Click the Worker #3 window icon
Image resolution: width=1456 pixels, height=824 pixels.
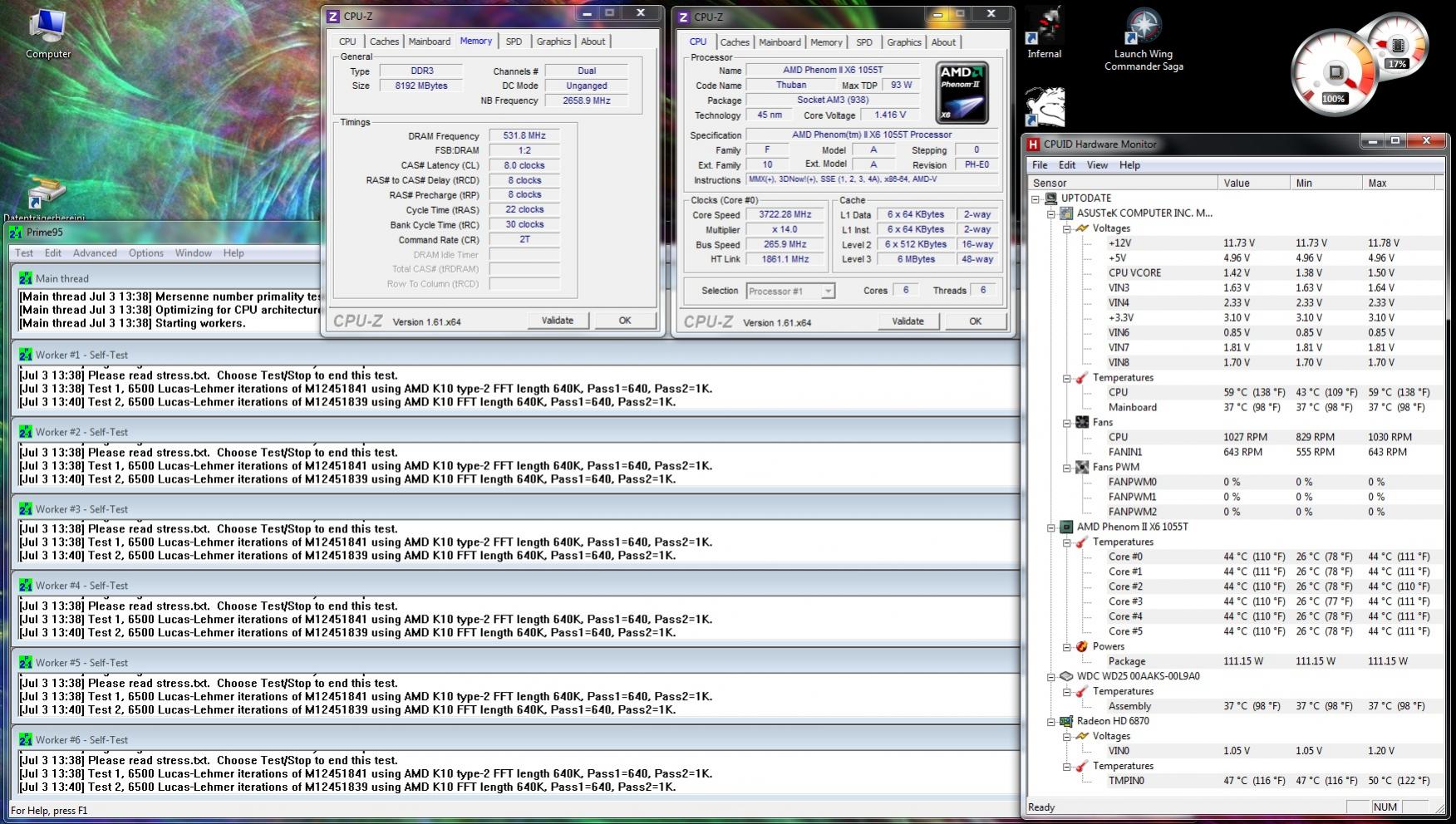point(26,509)
